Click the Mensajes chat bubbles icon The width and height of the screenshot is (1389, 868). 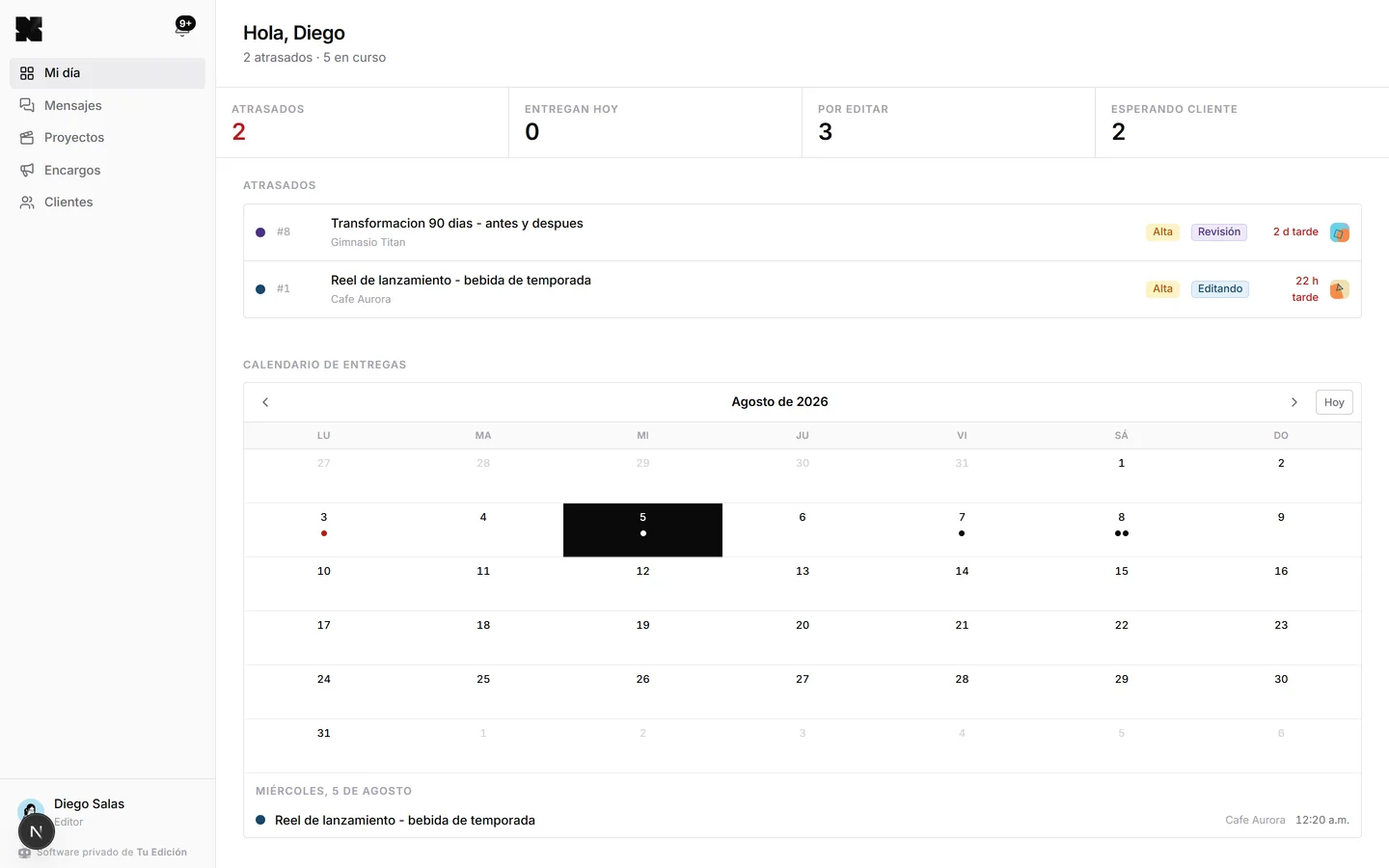pos(27,105)
